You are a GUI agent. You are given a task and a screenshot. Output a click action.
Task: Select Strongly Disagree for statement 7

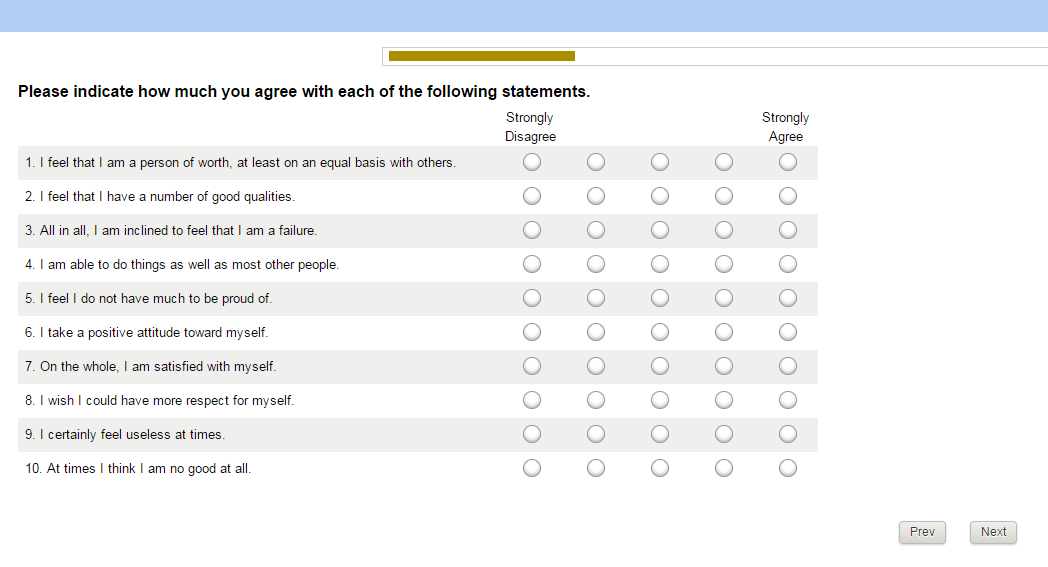[532, 366]
